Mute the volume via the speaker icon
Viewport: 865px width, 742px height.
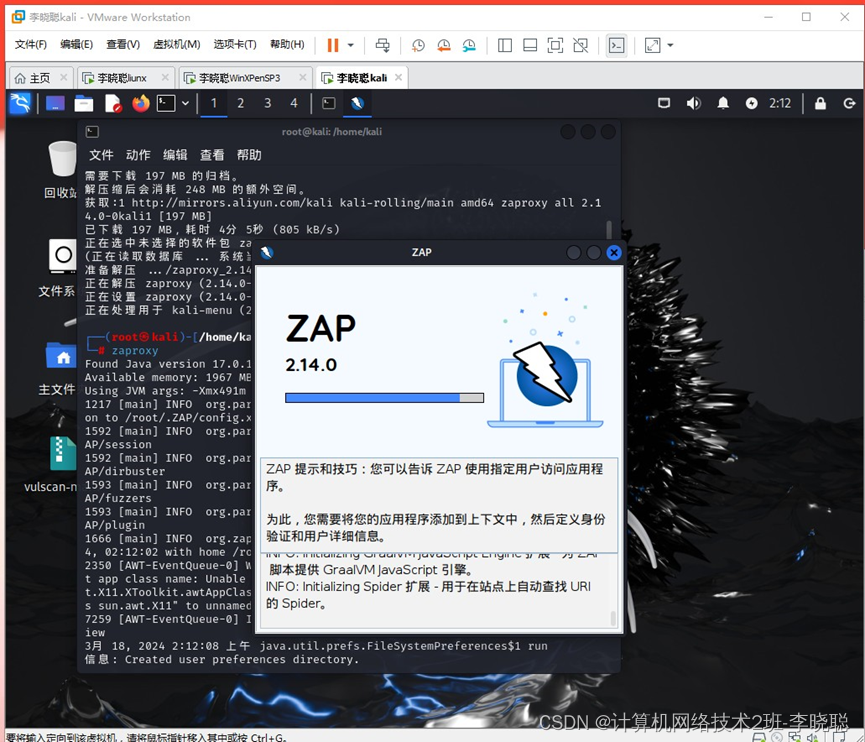(694, 103)
